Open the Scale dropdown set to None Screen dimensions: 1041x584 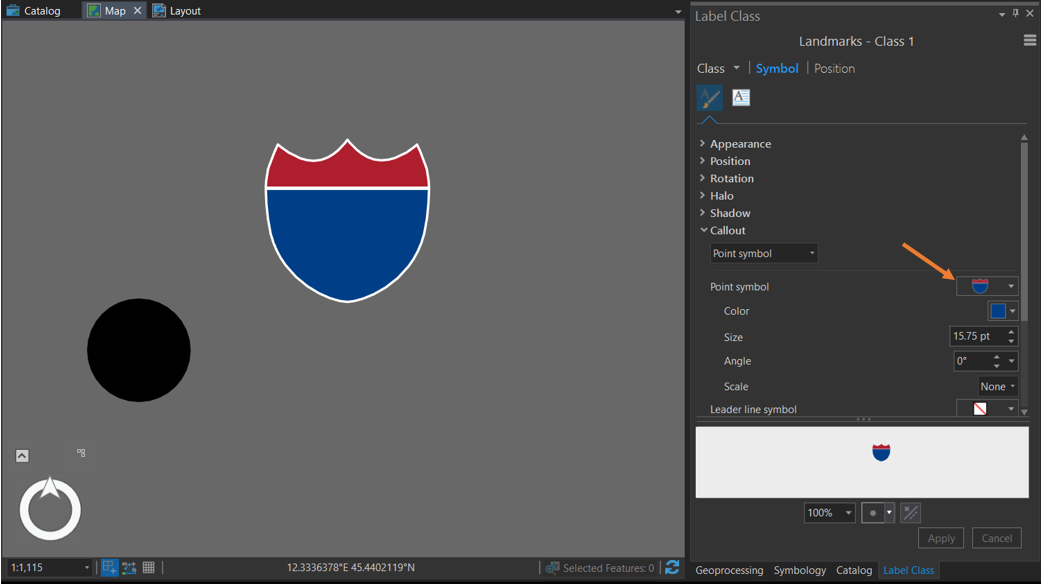(997, 386)
